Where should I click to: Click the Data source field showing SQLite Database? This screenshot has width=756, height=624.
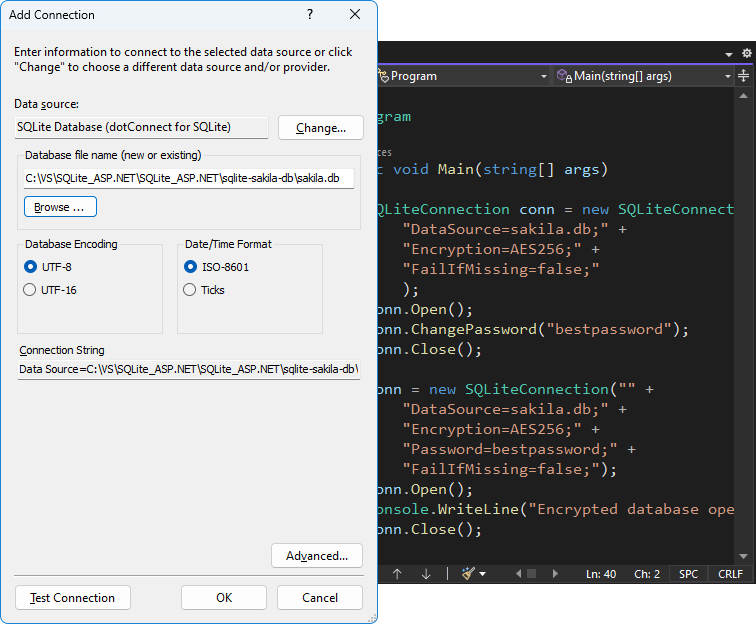141,127
